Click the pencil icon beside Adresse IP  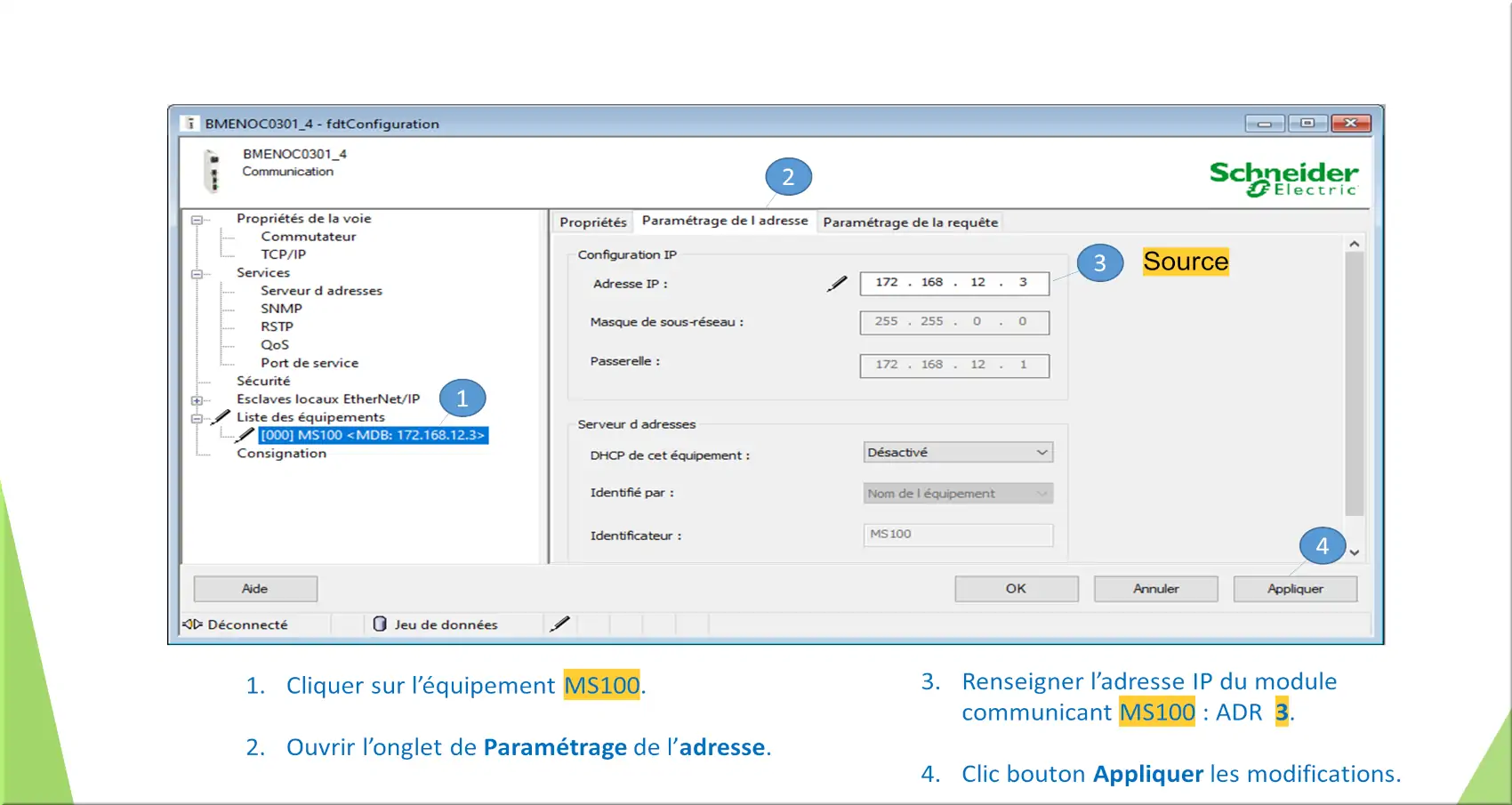pyautogui.click(x=837, y=284)
